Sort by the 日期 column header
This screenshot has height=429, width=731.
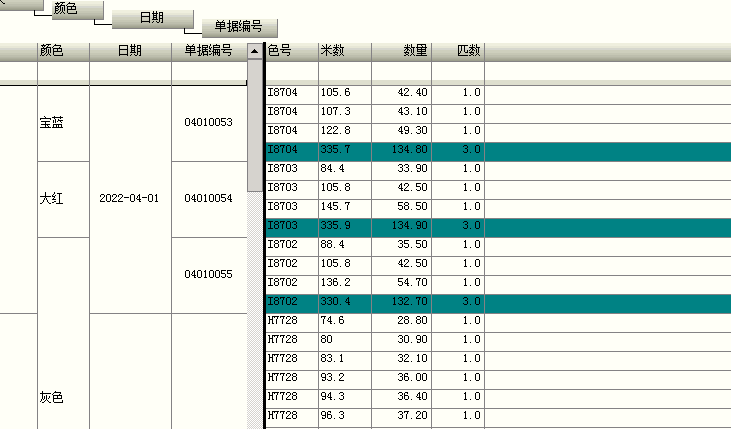tap(131, 51)
